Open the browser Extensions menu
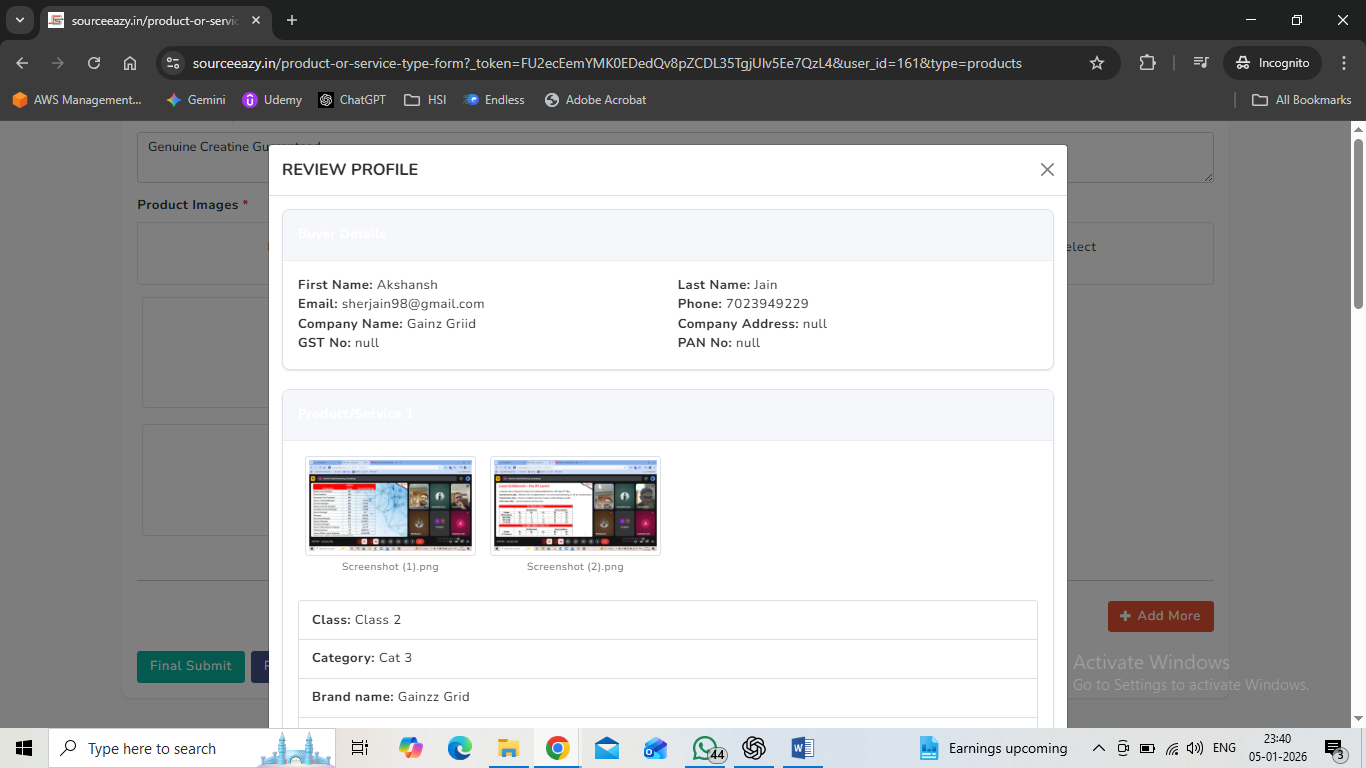The image size is (1366, 768). 1147,63
